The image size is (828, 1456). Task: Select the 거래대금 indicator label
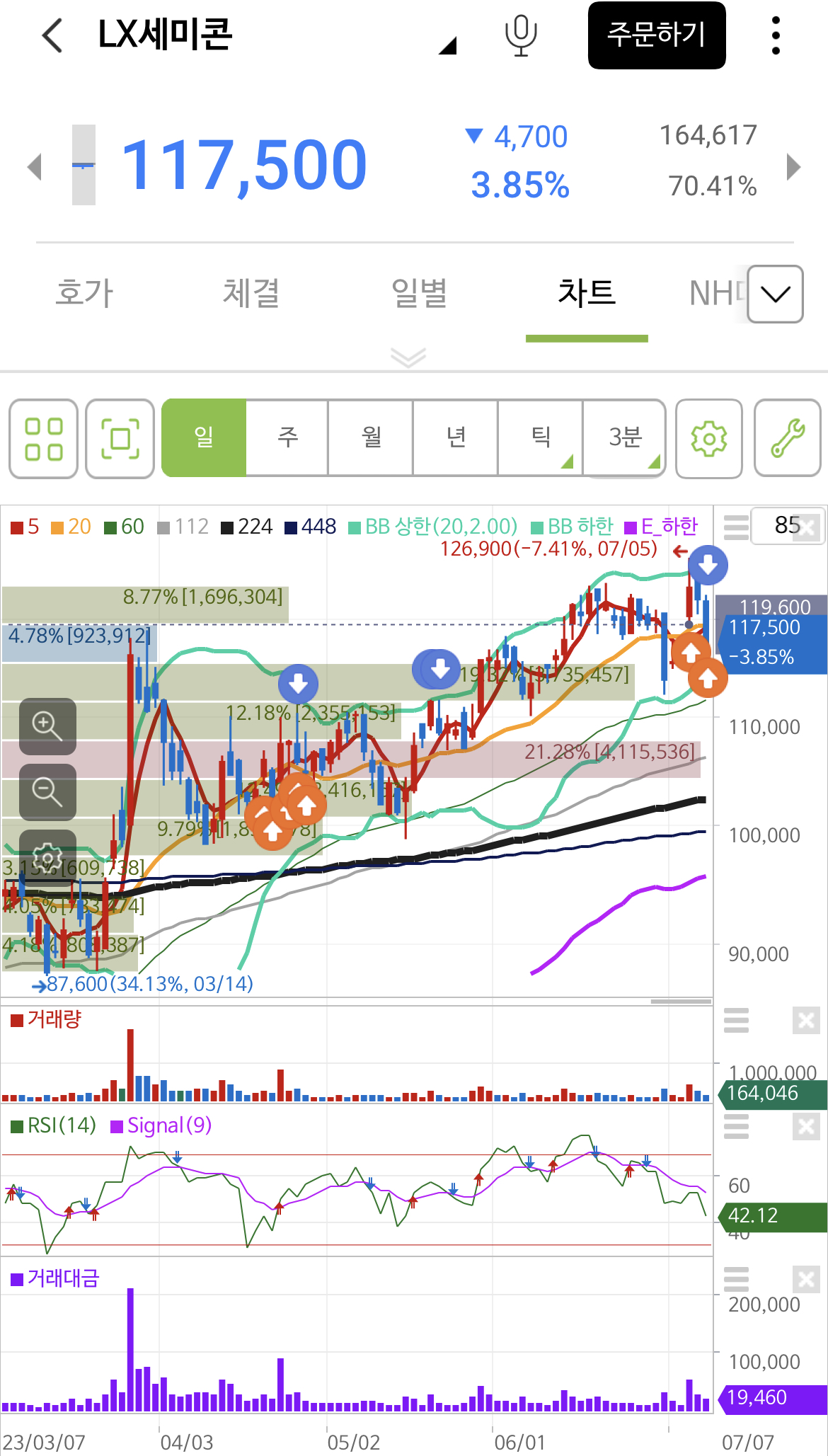[x=54, y=1278]
